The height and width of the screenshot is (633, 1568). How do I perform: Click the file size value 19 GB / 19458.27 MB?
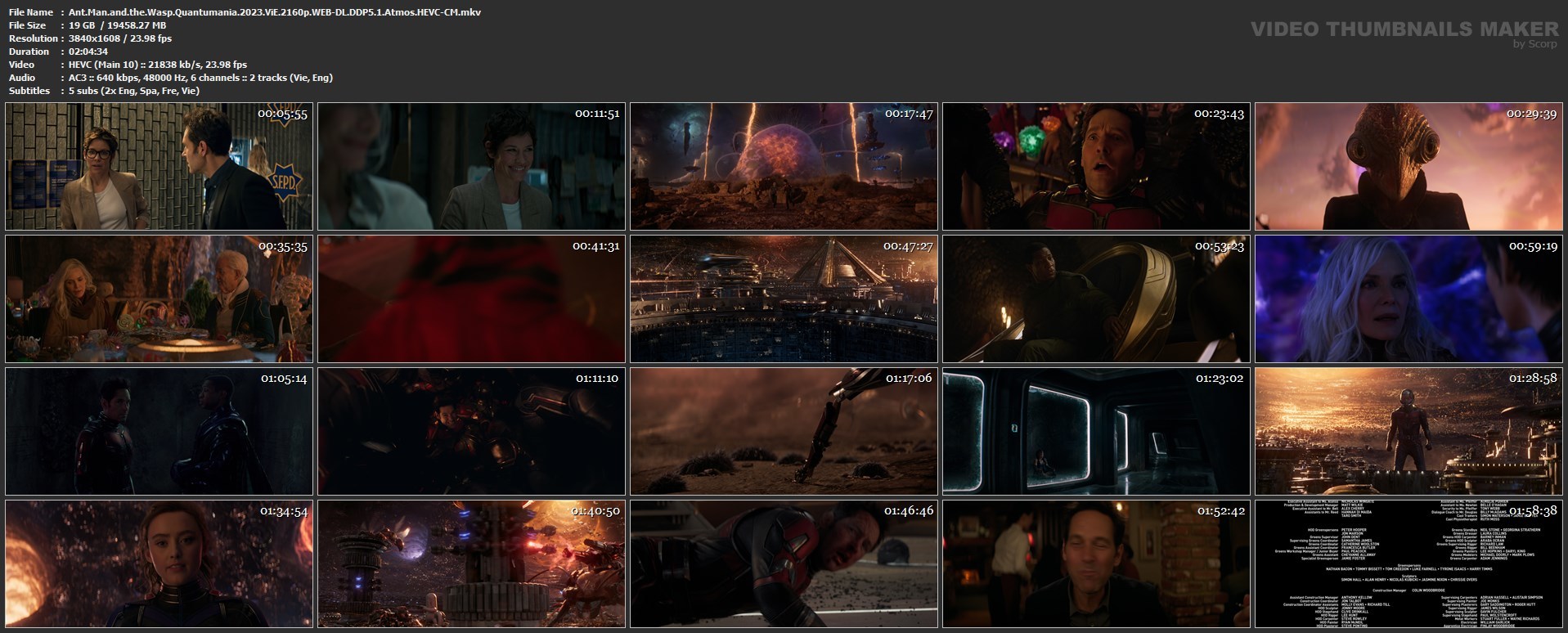[x=118, y=25]
